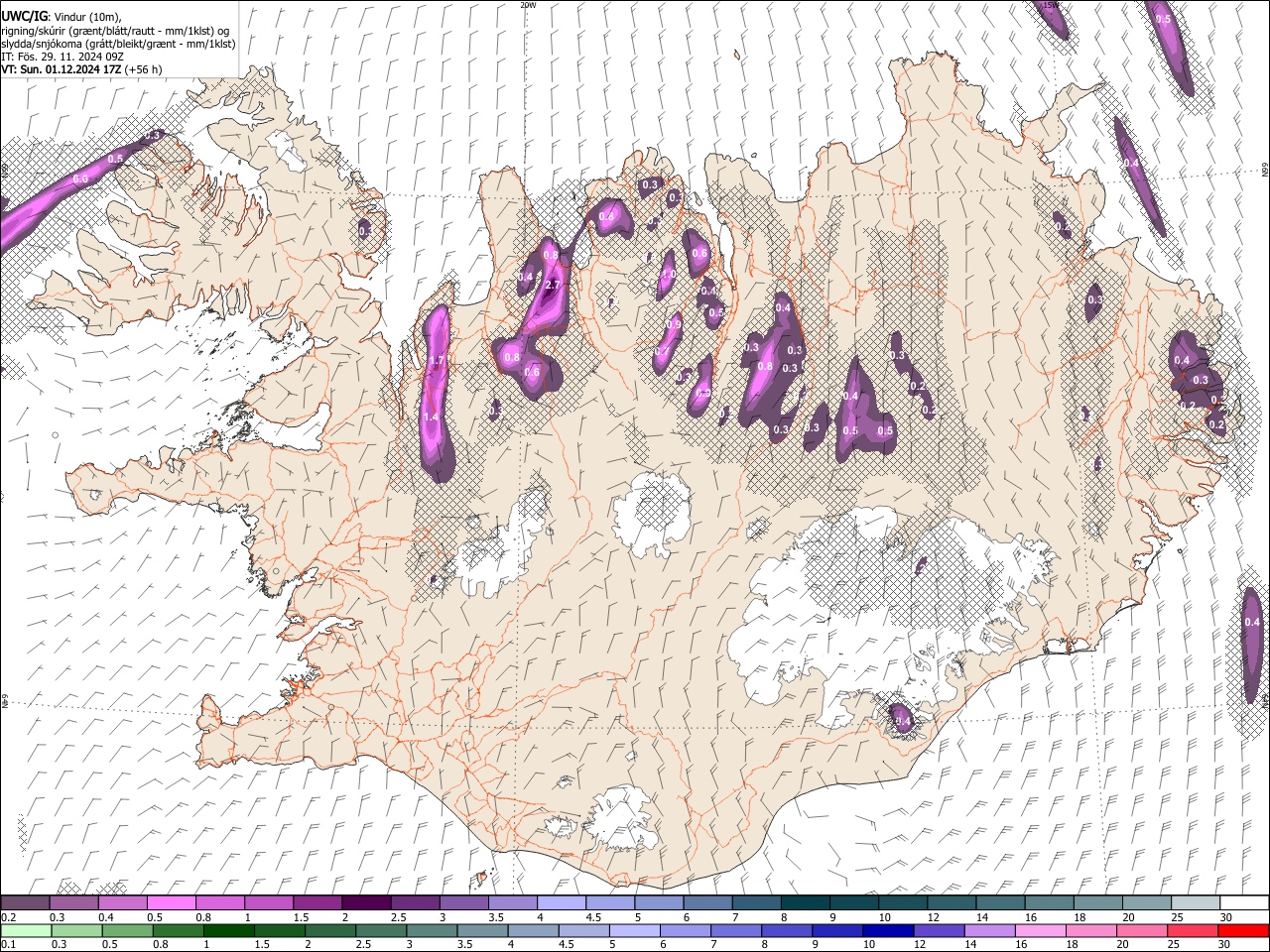Click the 0.1 label in green legend

click(x=6, y=944)
